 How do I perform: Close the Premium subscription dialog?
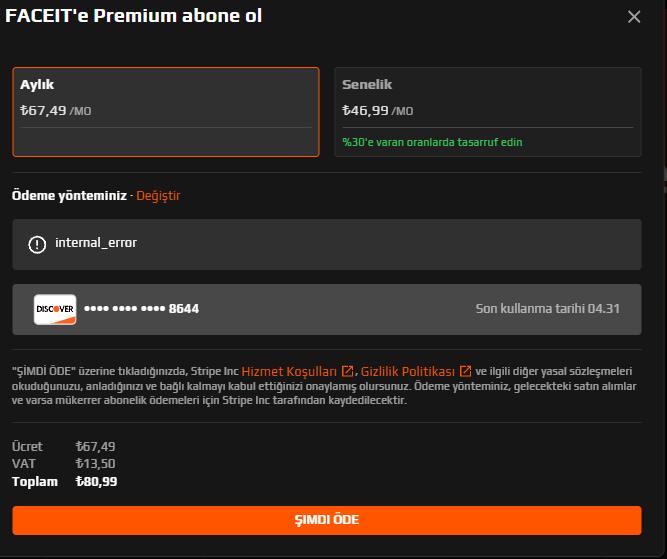pos(634,17)
